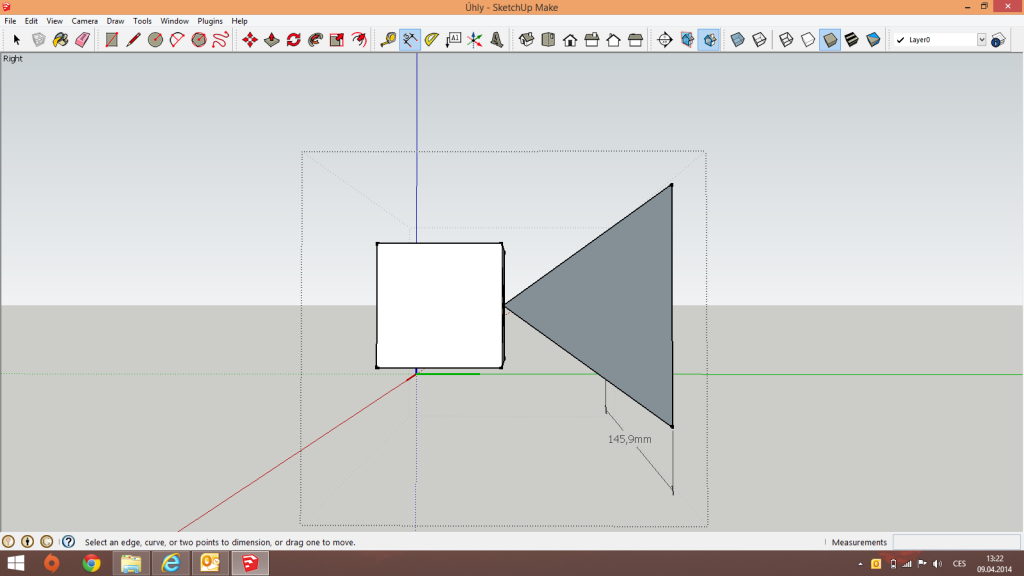Select the Protractor tool
Image resolution: width=1024 pixels, height=576 pixels.
432,40
